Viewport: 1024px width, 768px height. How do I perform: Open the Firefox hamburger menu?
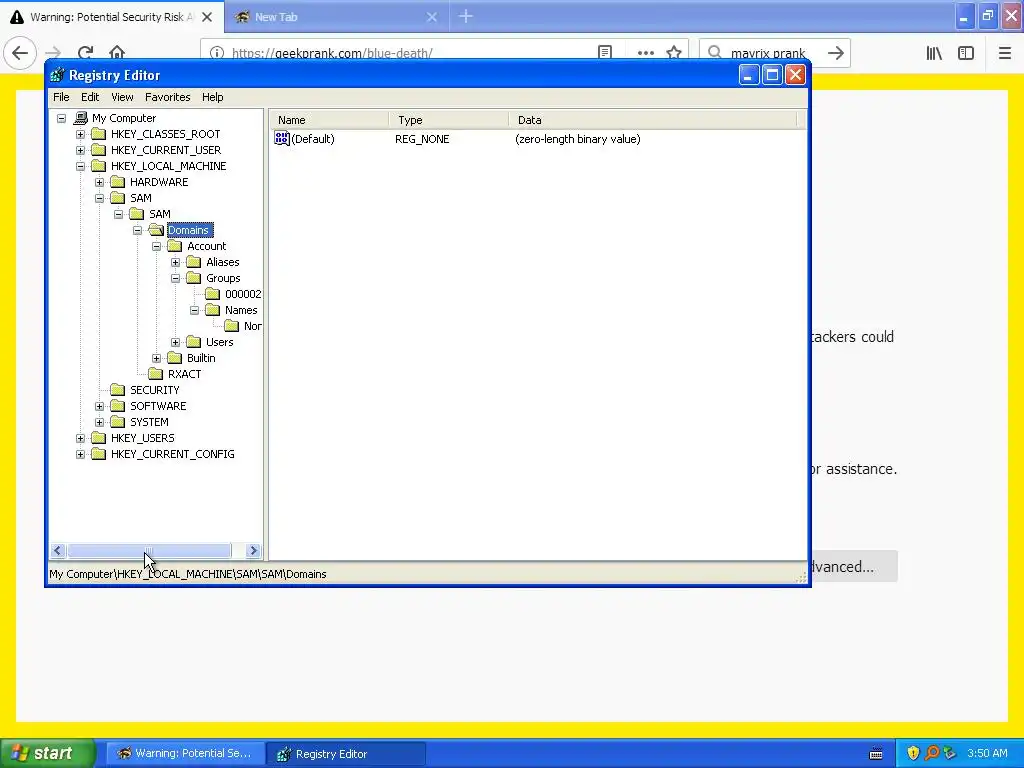point(1004,53)
